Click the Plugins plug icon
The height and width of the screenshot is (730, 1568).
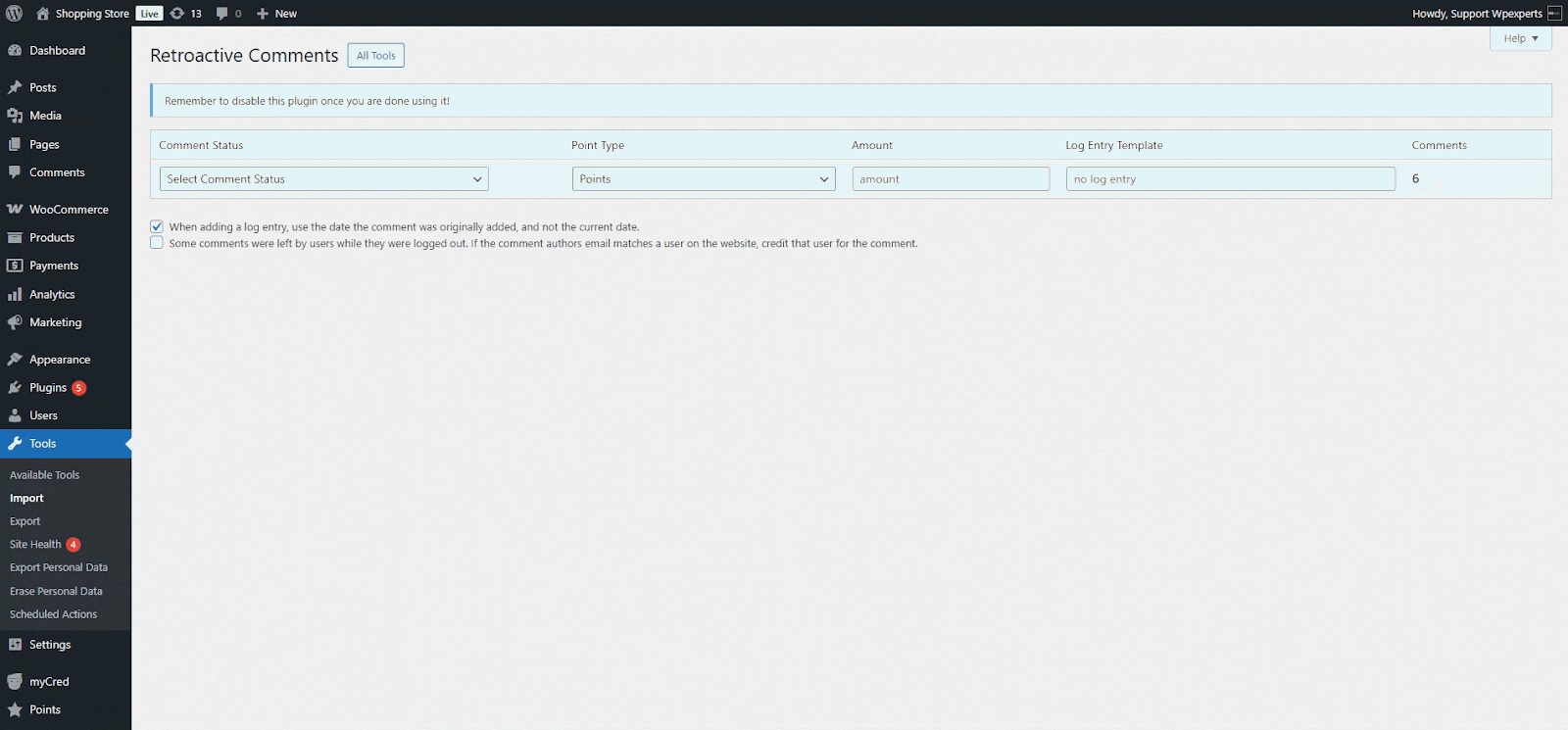click(15, 388)
